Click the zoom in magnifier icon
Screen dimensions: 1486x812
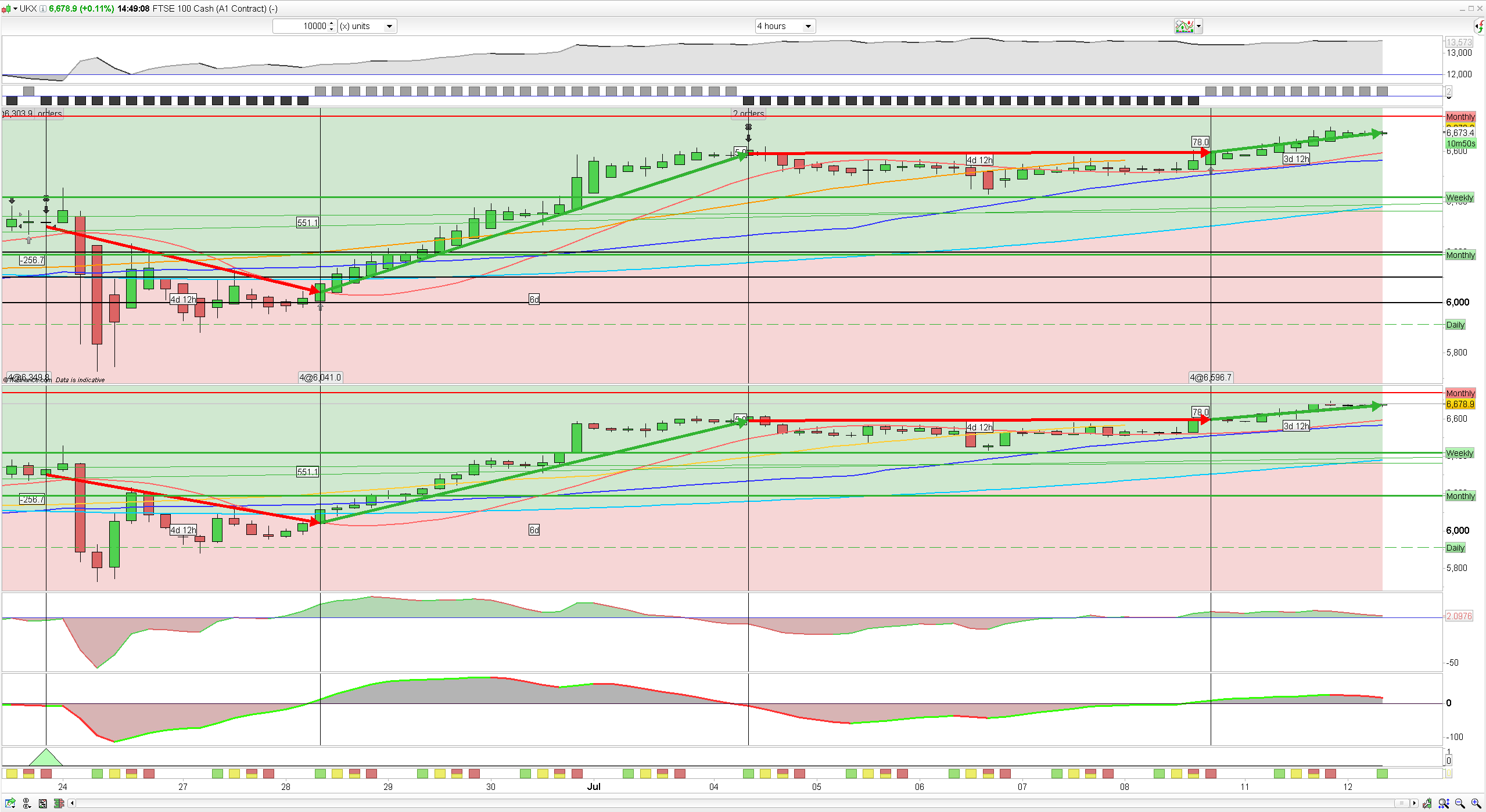coord(1476,803)
